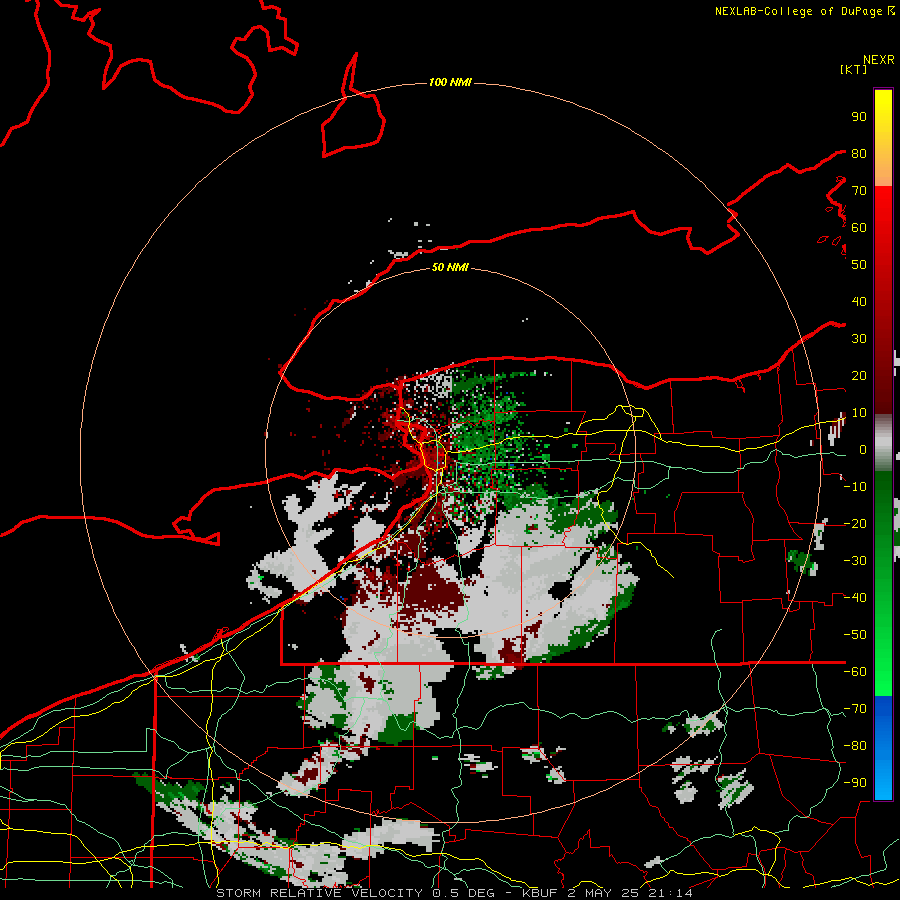
Task: Select the 80 knot scale label
Action: [x=859, y=153]
